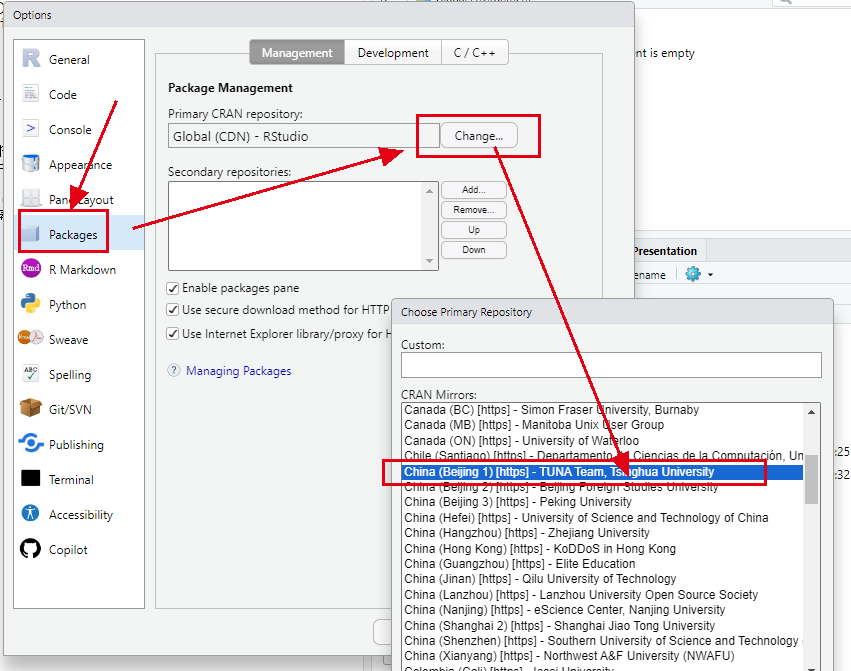Toggle Use secure download method checkbox
This screenshot has width=851, height=671.
point(173,310)
